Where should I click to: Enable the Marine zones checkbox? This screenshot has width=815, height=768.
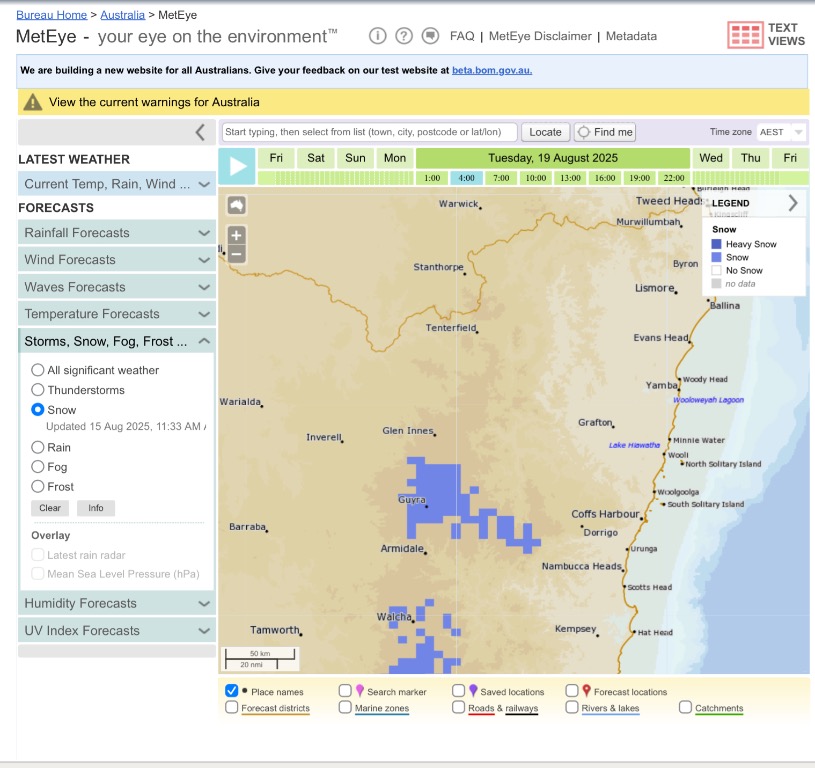(345, 707)
